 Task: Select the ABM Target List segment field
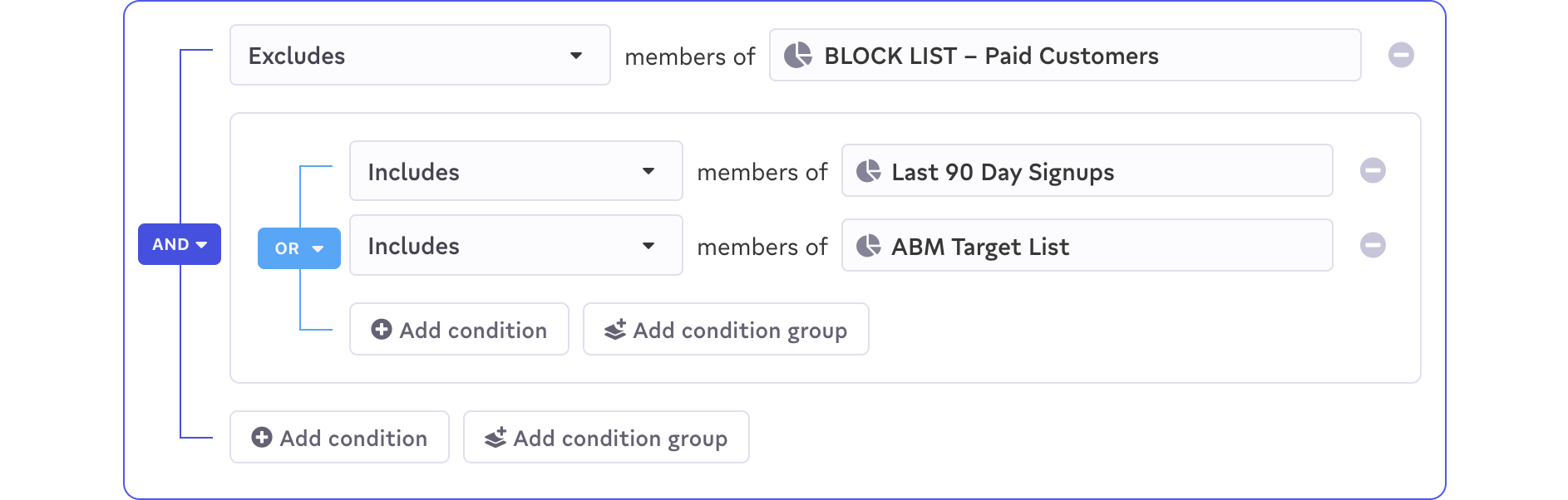tap(1087, 246)
